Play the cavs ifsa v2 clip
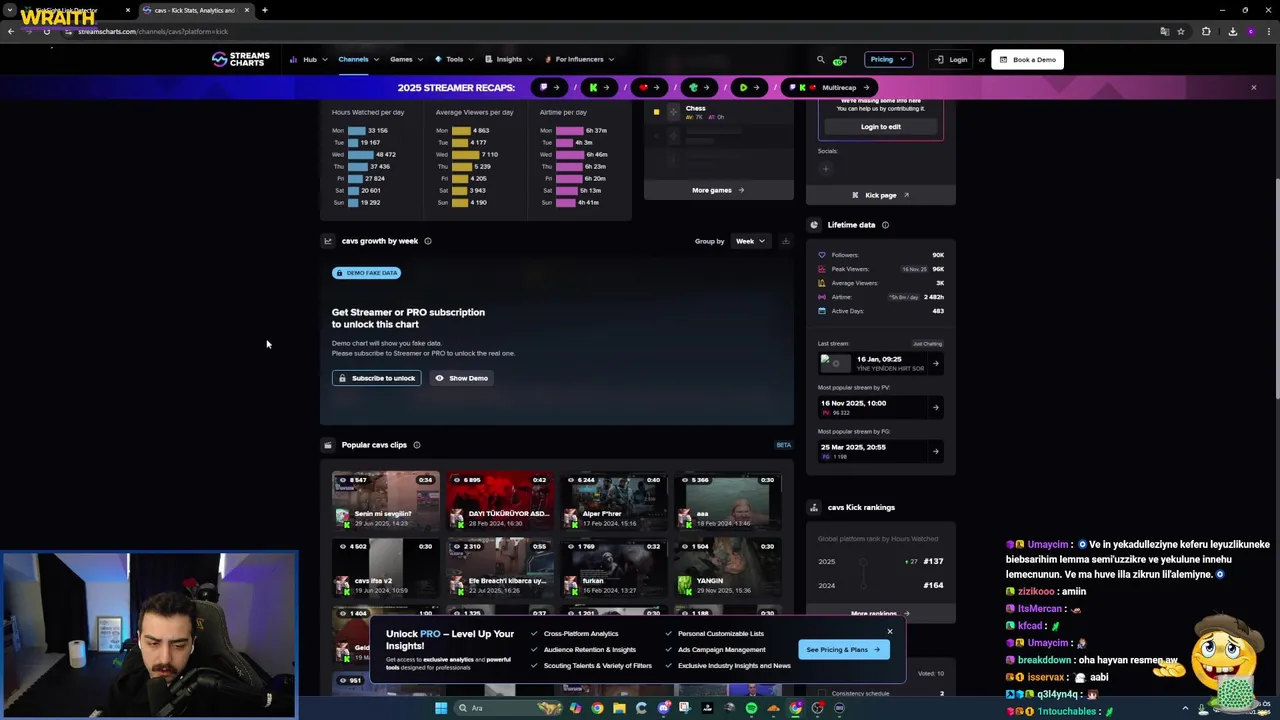Viewport: 1280px width, 720px height. tap(386, 568)
